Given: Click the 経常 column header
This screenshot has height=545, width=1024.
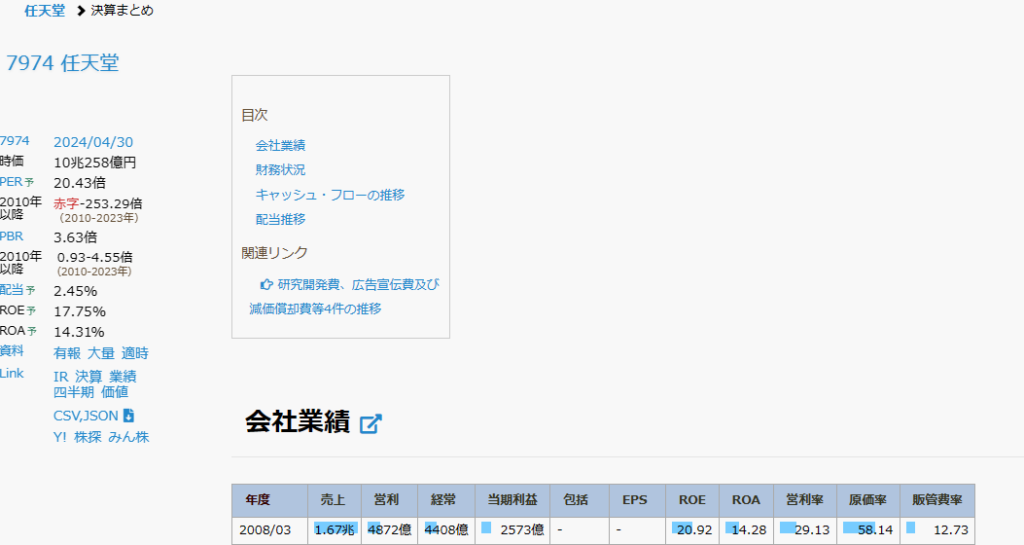Looking at the screenshot, I should tap(447, 500).
